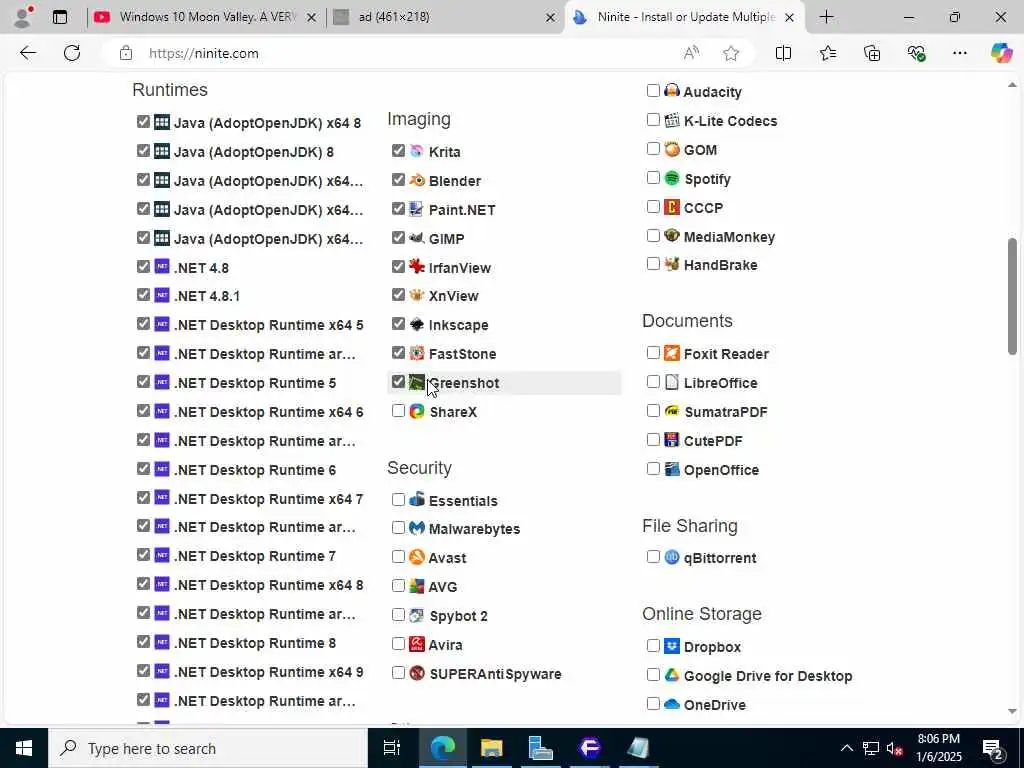Screen dimensions: 1024x768
Task: Click the qBittorrent icon
Action: (672, 557)
